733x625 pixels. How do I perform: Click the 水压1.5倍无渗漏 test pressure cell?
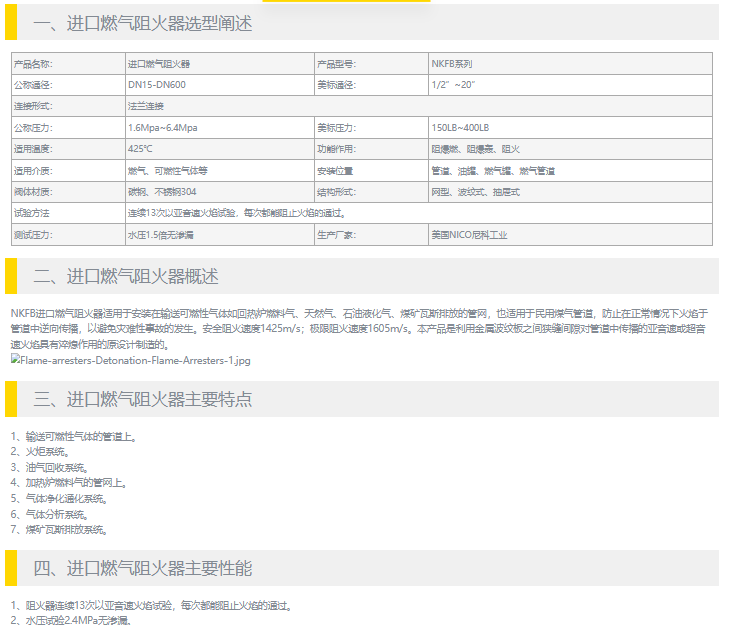point(161,235)
